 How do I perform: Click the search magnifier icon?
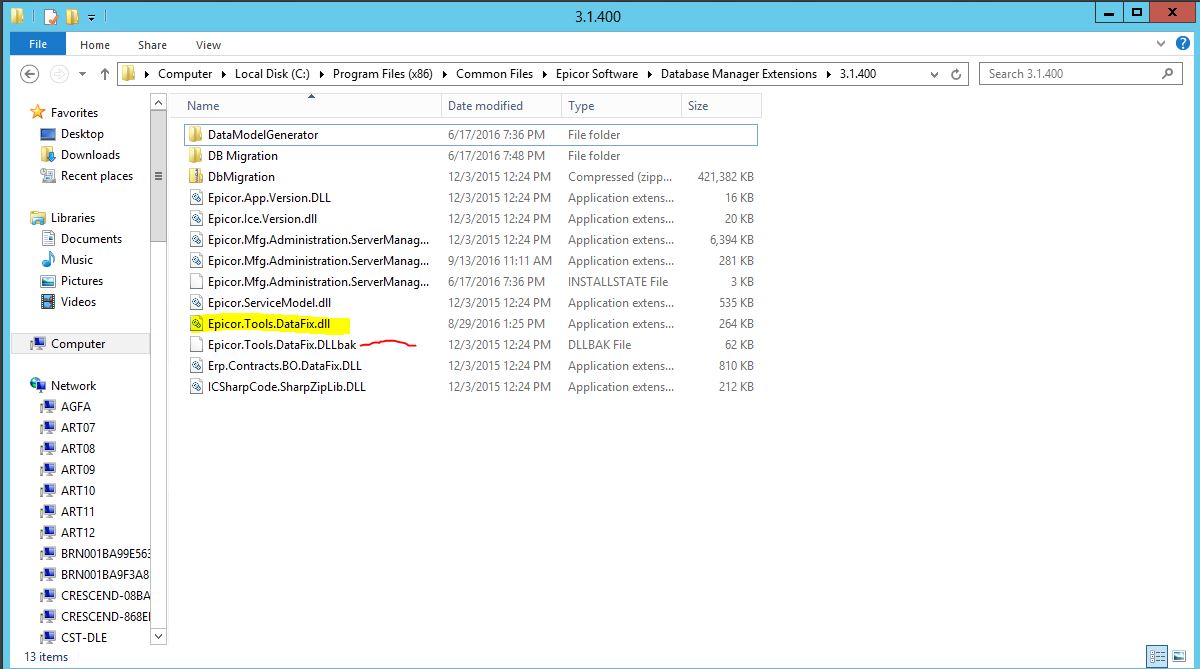tap(1168, 74)
